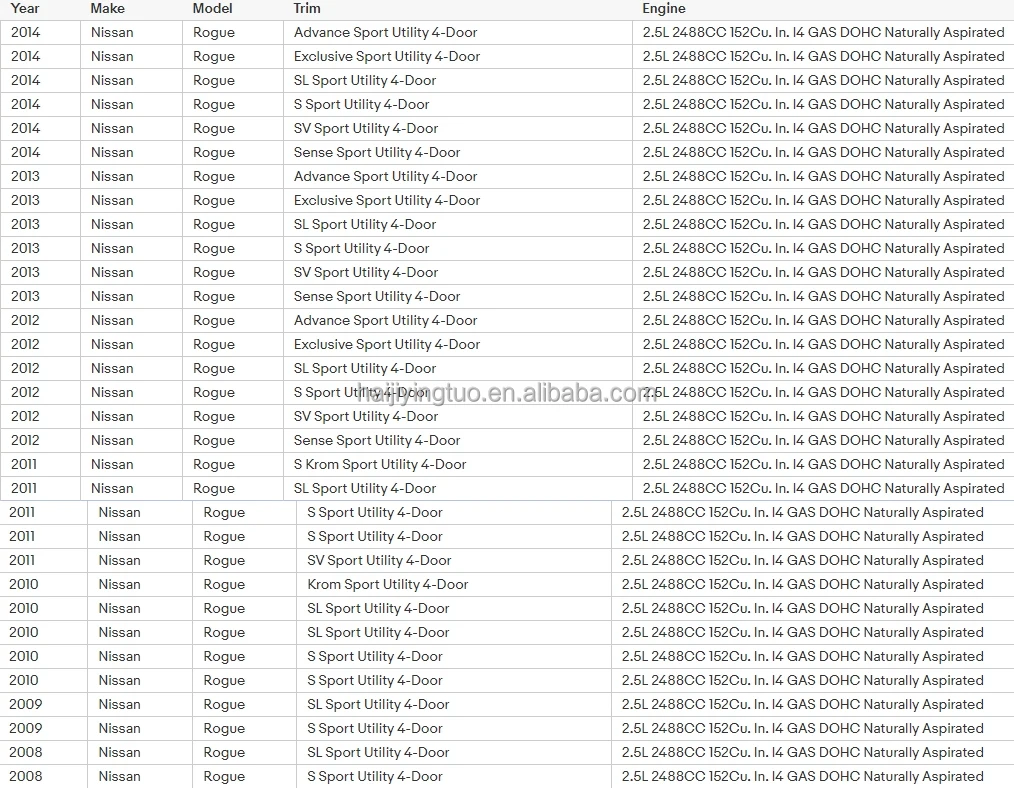Viewport: 1014px width, 788px height.
Task: Click engine cell in 2014 Advance row
Action: [x=823, y=32]
